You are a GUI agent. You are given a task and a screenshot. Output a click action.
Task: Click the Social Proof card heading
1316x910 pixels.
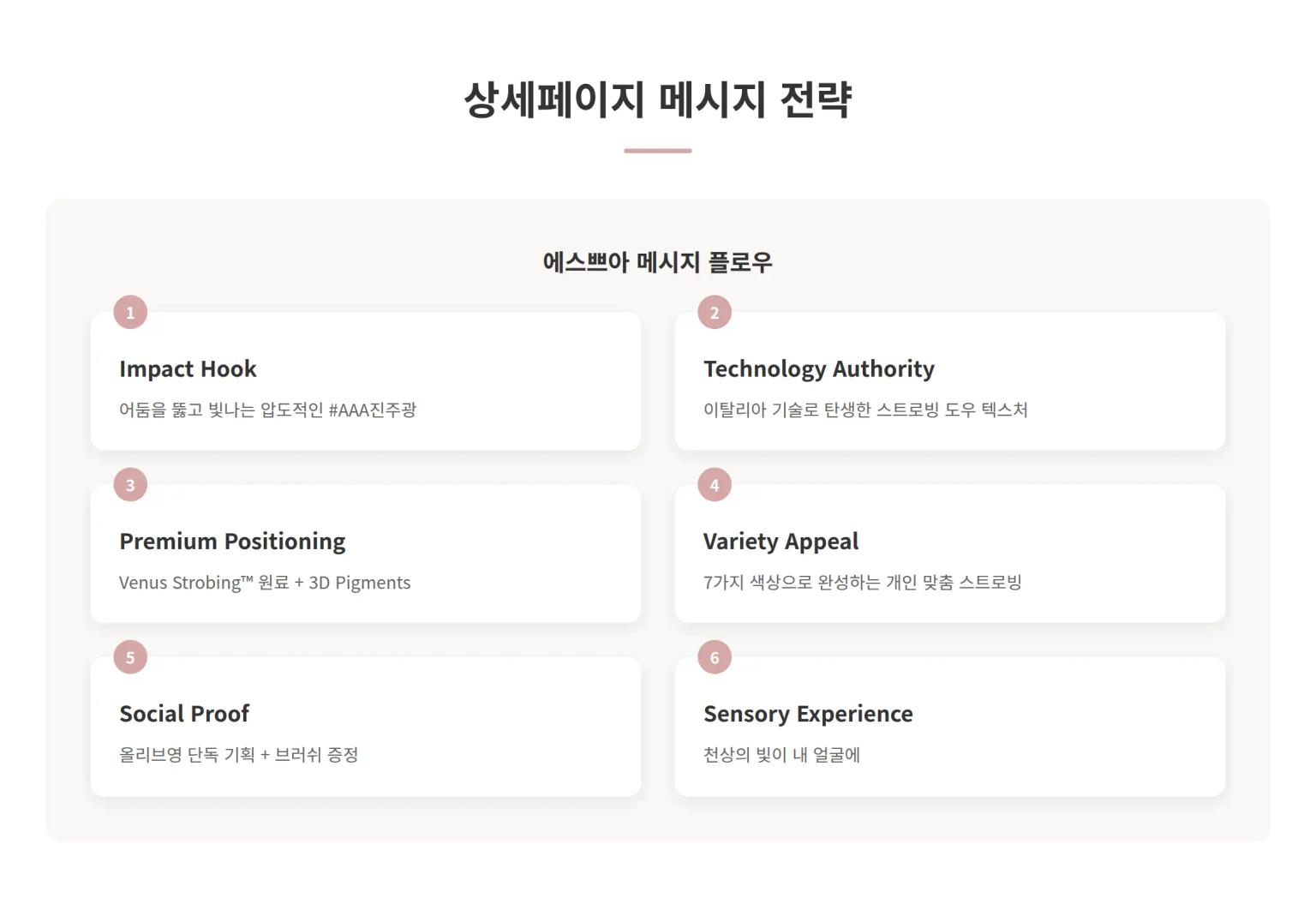click(x=184, y=714)
